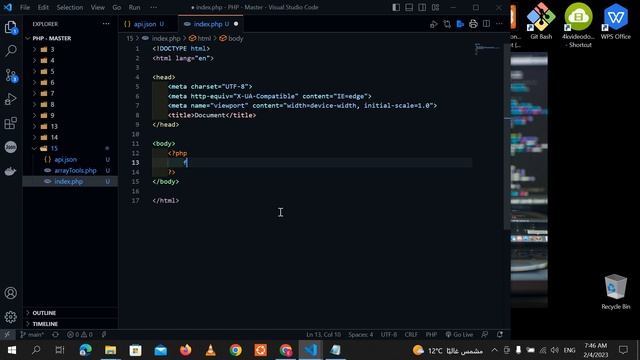This screenshot has height=360, width=640.
Task: Collapse folder 15 in Explorer
Action: (x=70, y=149)
